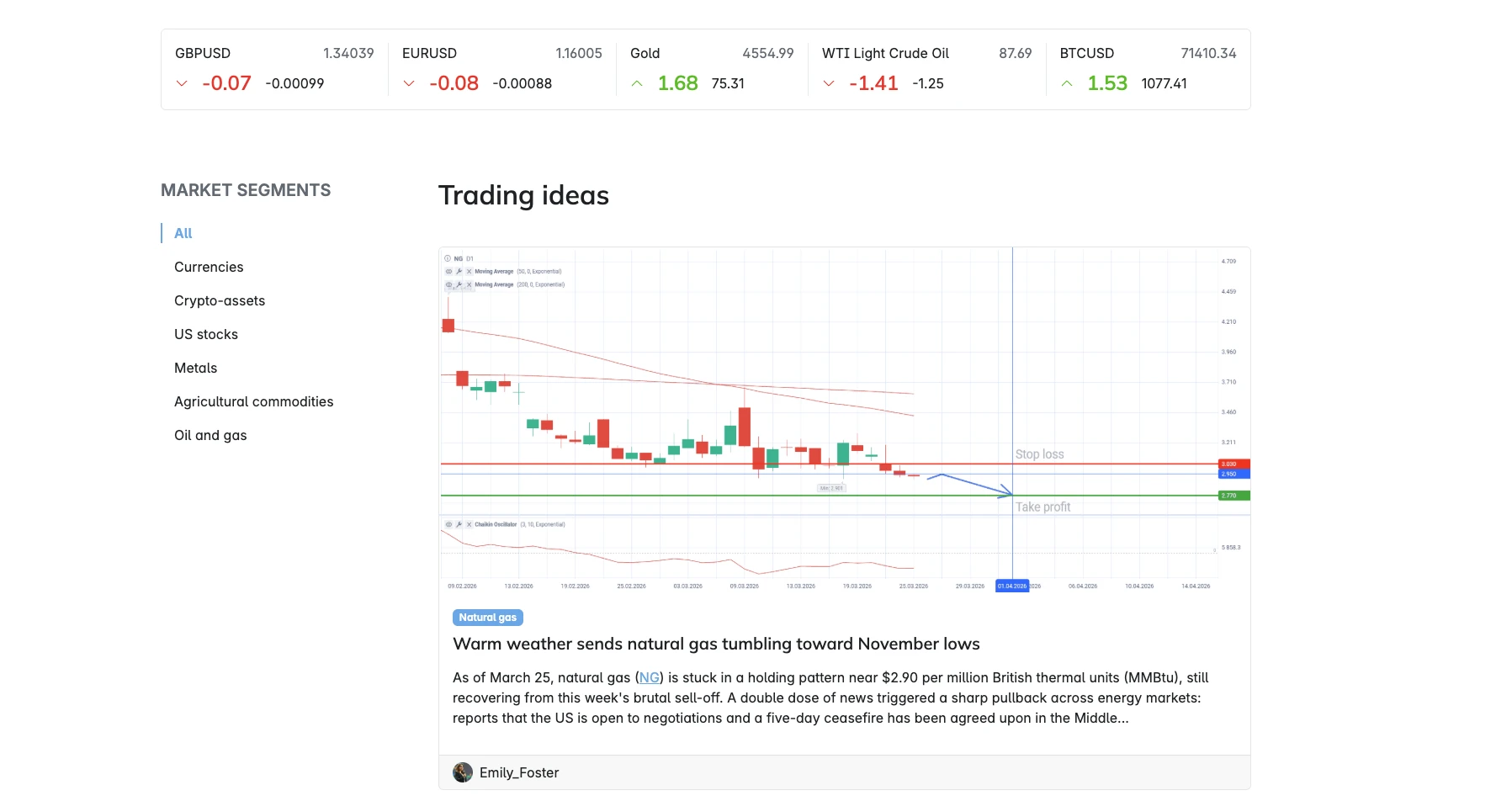Open the NG ticker link in article
1512x801 pixels.
pos(649,677)
